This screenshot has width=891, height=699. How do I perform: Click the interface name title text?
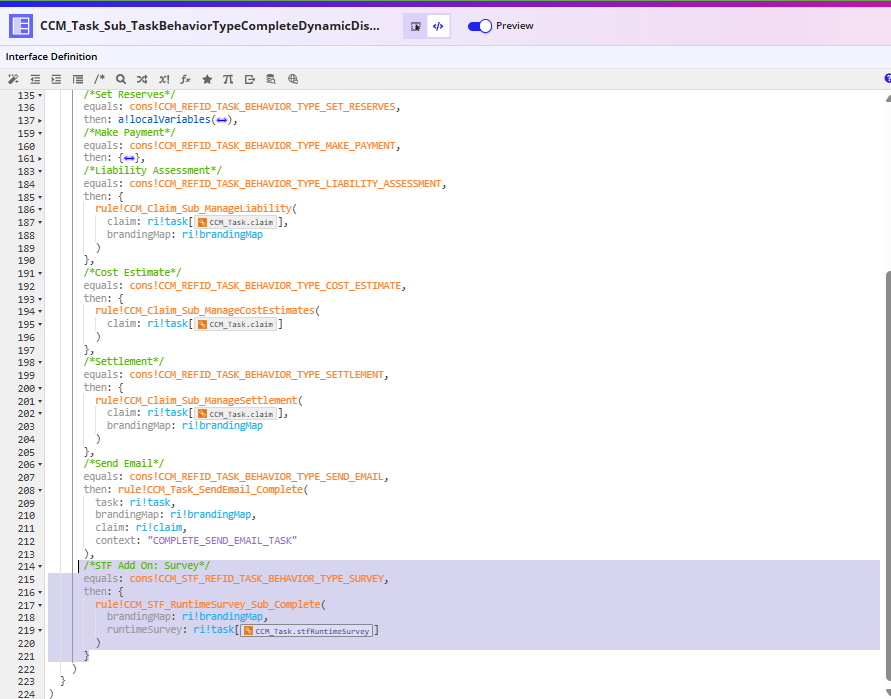pyautogui.click(x=210, y=26)
